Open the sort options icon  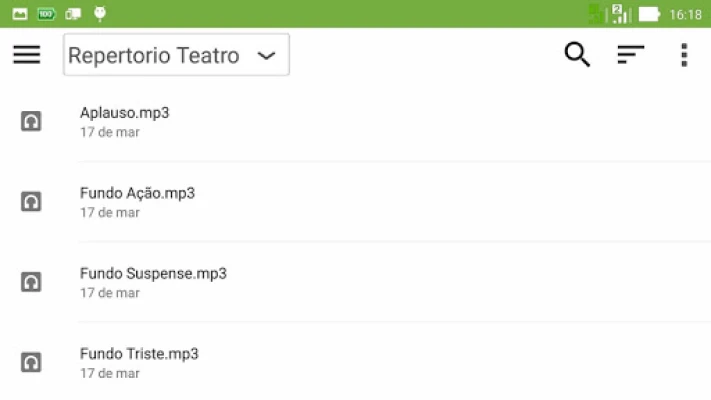(630, 55)
